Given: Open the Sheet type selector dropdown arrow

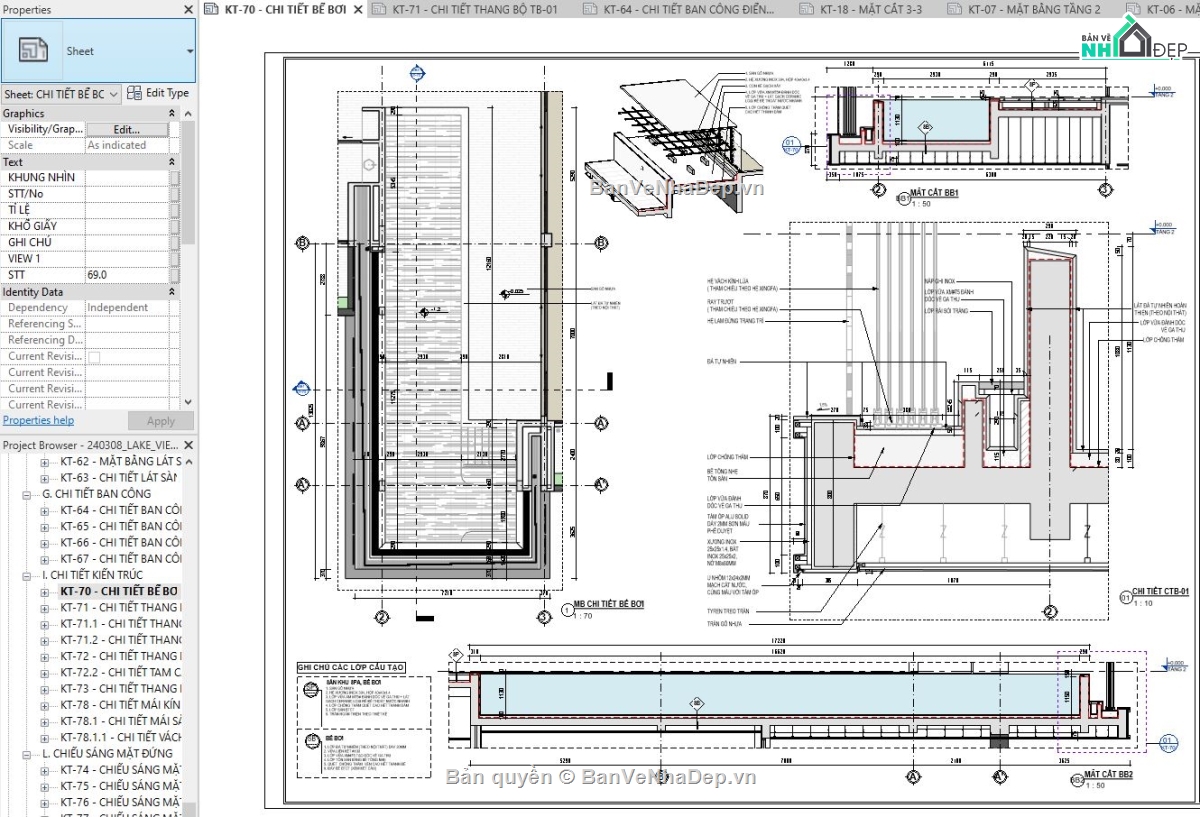Looking at the screenshot, I should tap(189, 51).
